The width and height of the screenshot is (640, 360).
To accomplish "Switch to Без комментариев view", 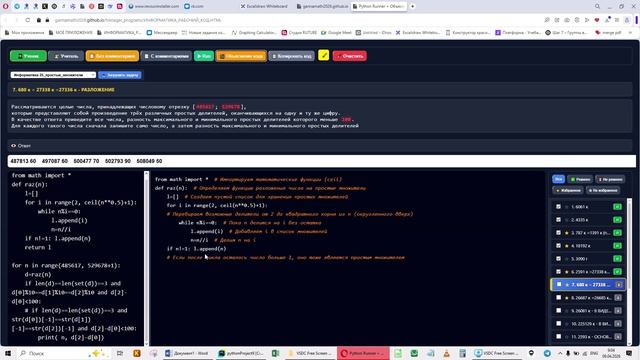I will pos(112,56).
